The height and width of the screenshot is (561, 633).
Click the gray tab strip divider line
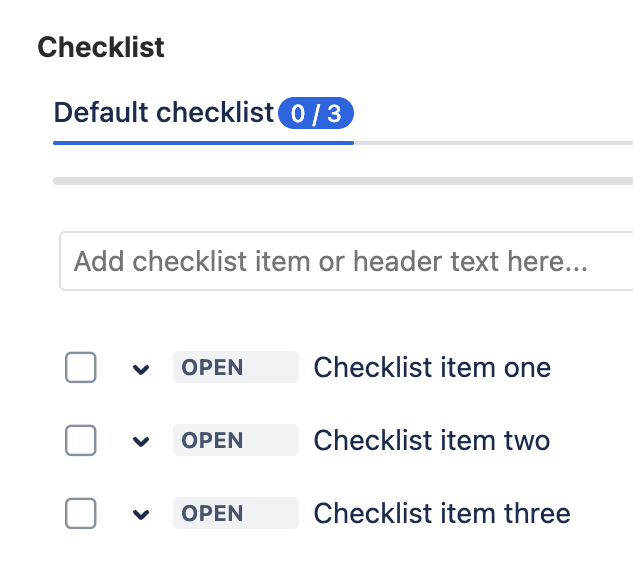click(492, 143)
